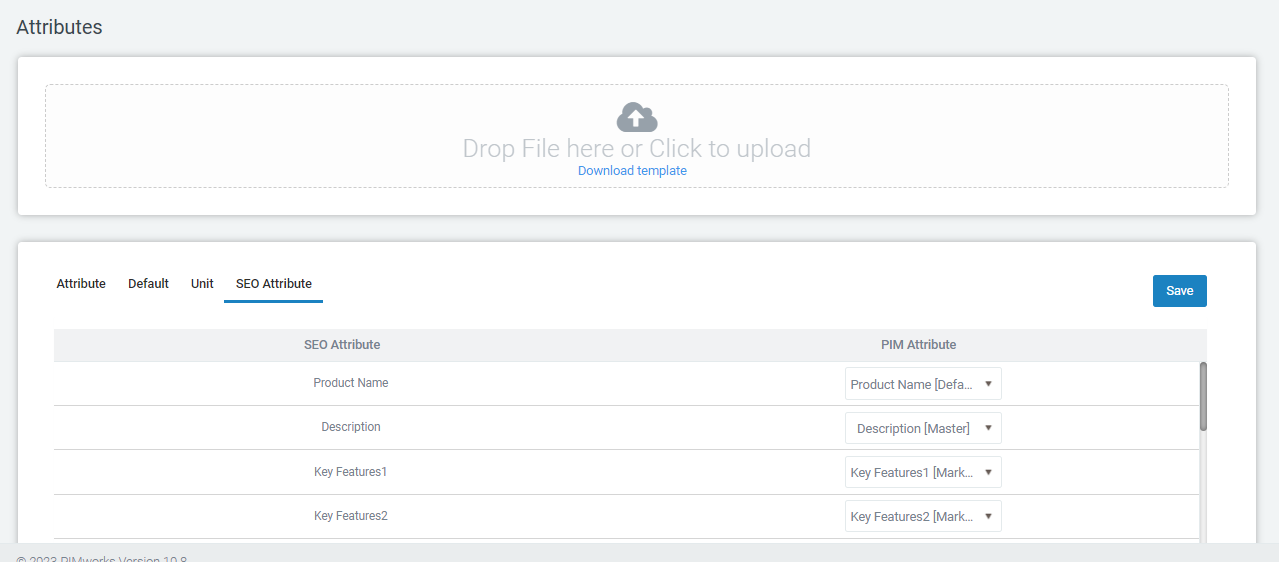Expand the Key Features1 PIM attribute dropdown

click(923, 472)
